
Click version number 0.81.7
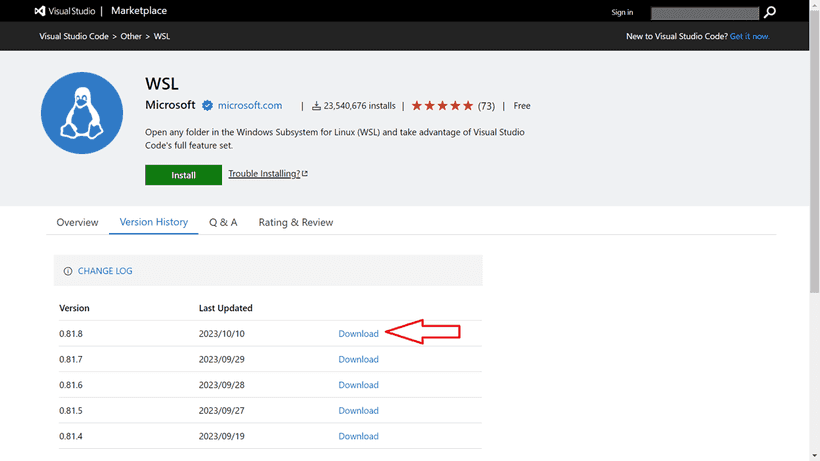71,359
